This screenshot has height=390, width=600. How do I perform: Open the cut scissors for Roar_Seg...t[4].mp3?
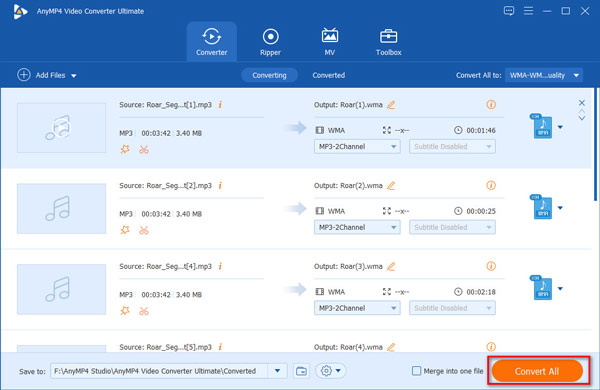click(144, 311)
